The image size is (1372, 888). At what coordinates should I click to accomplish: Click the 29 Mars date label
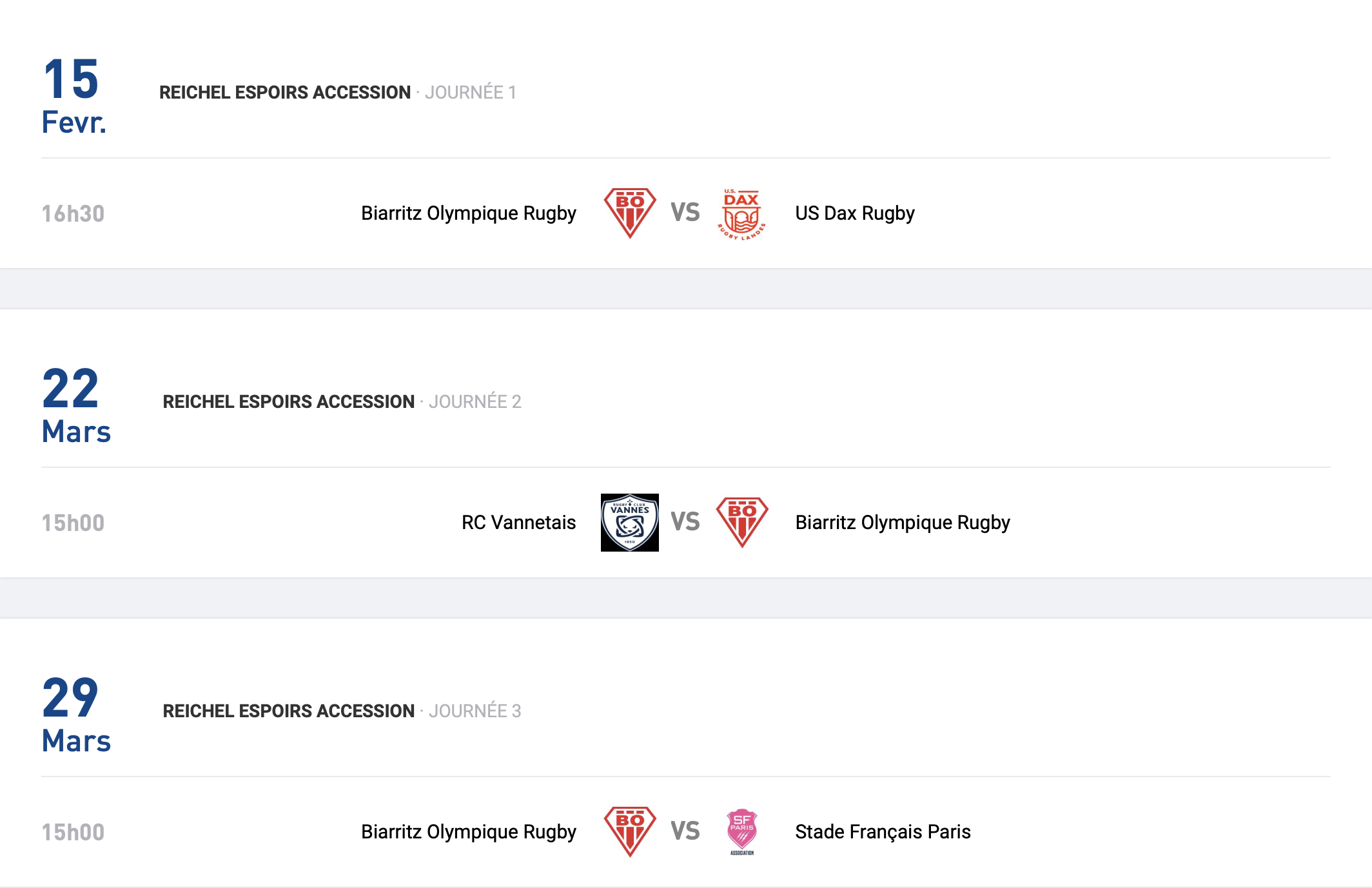pos(76,715)
